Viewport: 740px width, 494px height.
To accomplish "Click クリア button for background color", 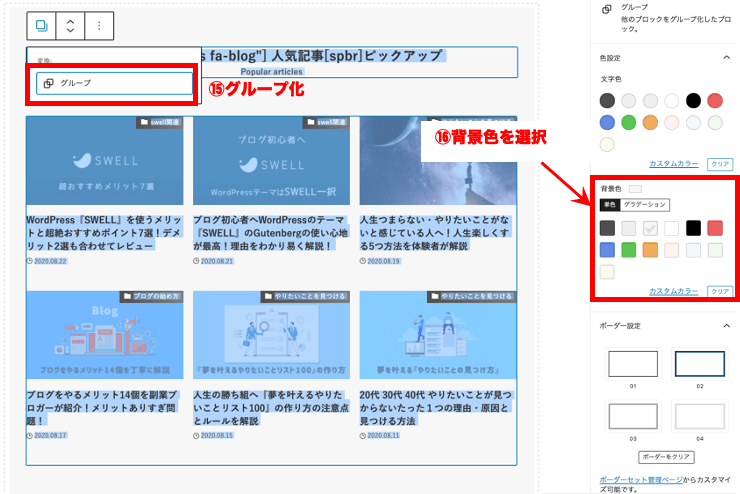I will [x=720, y=291].
